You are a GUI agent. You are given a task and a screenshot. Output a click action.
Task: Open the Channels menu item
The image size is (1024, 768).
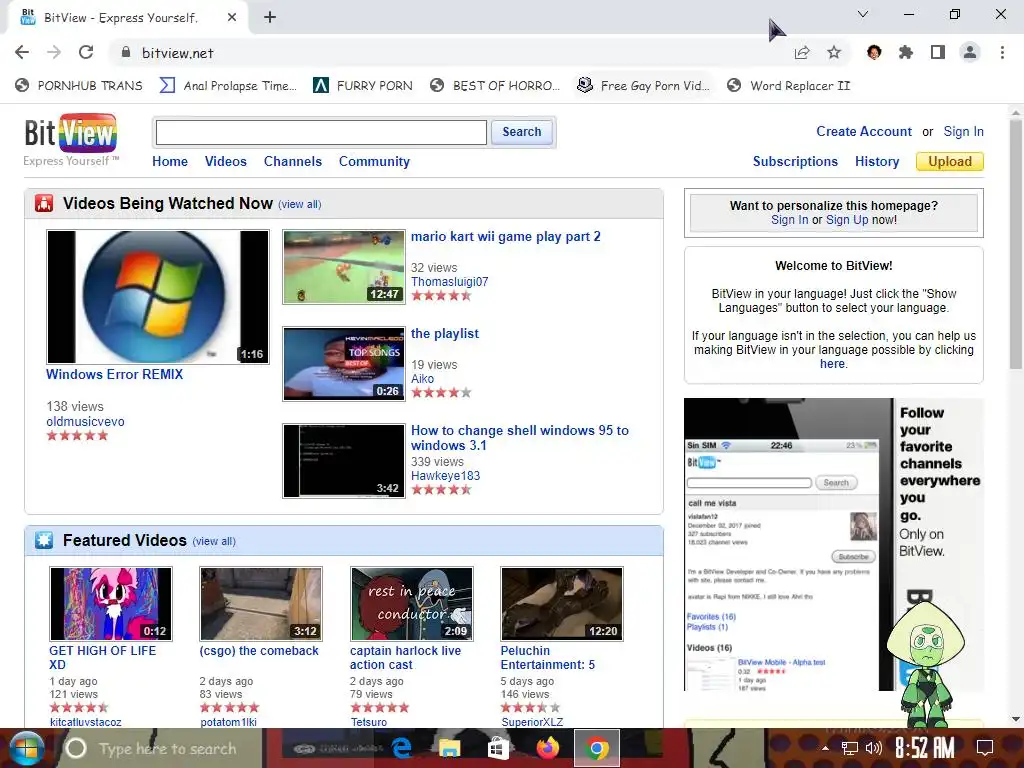293,161
